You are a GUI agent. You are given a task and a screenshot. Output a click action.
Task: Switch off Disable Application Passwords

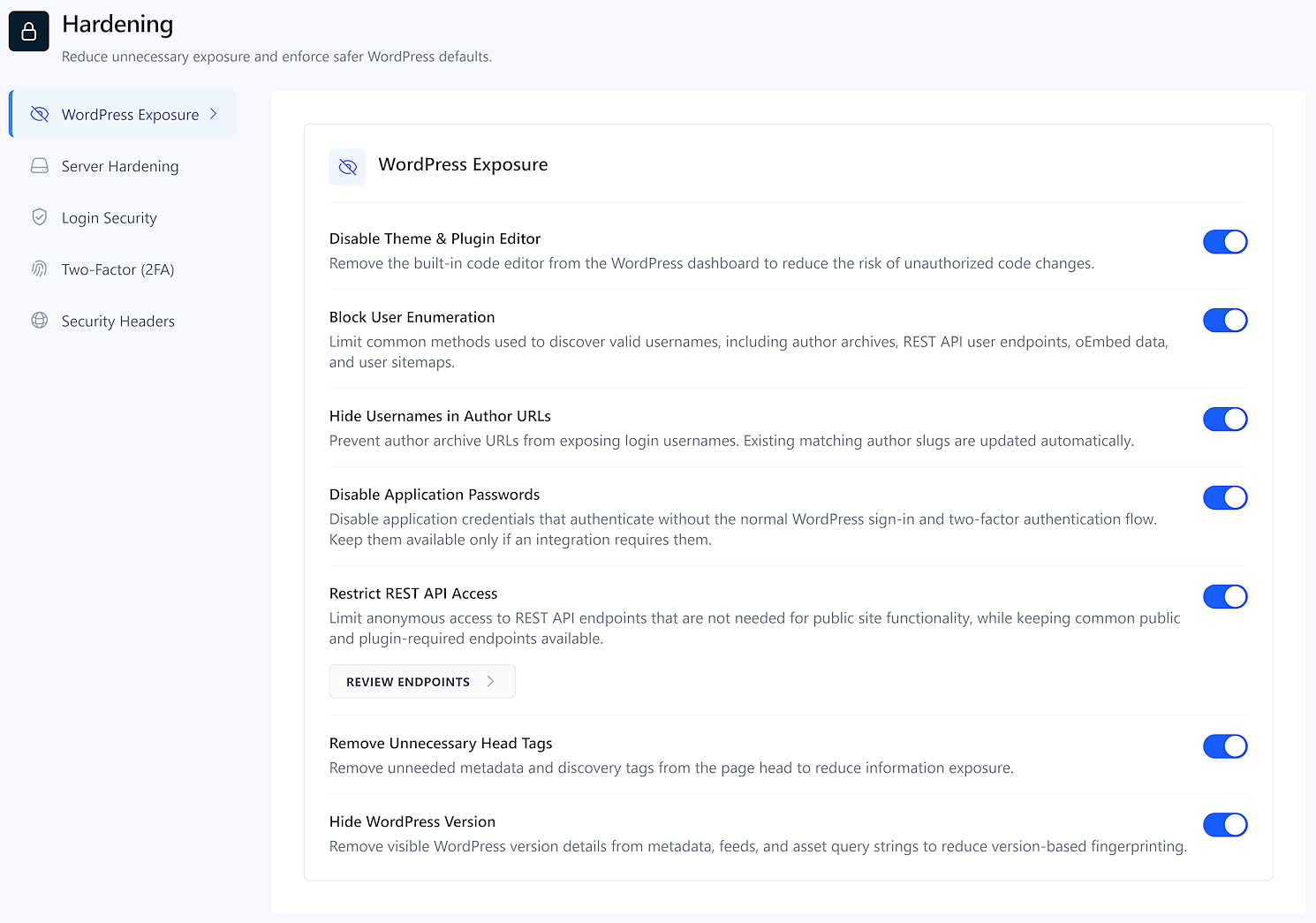tap(1225, 498)
